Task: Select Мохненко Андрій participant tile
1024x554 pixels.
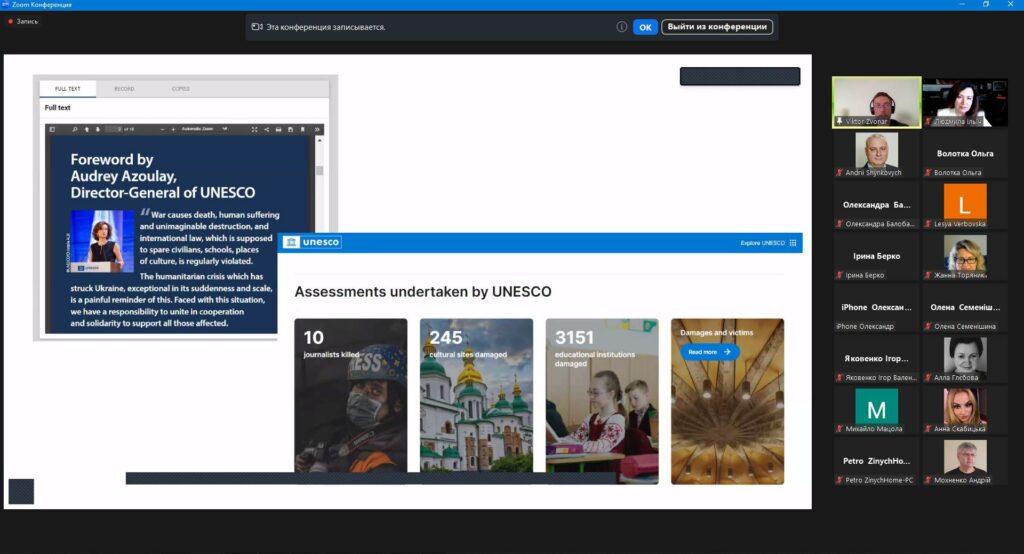Action: [965, 462]
